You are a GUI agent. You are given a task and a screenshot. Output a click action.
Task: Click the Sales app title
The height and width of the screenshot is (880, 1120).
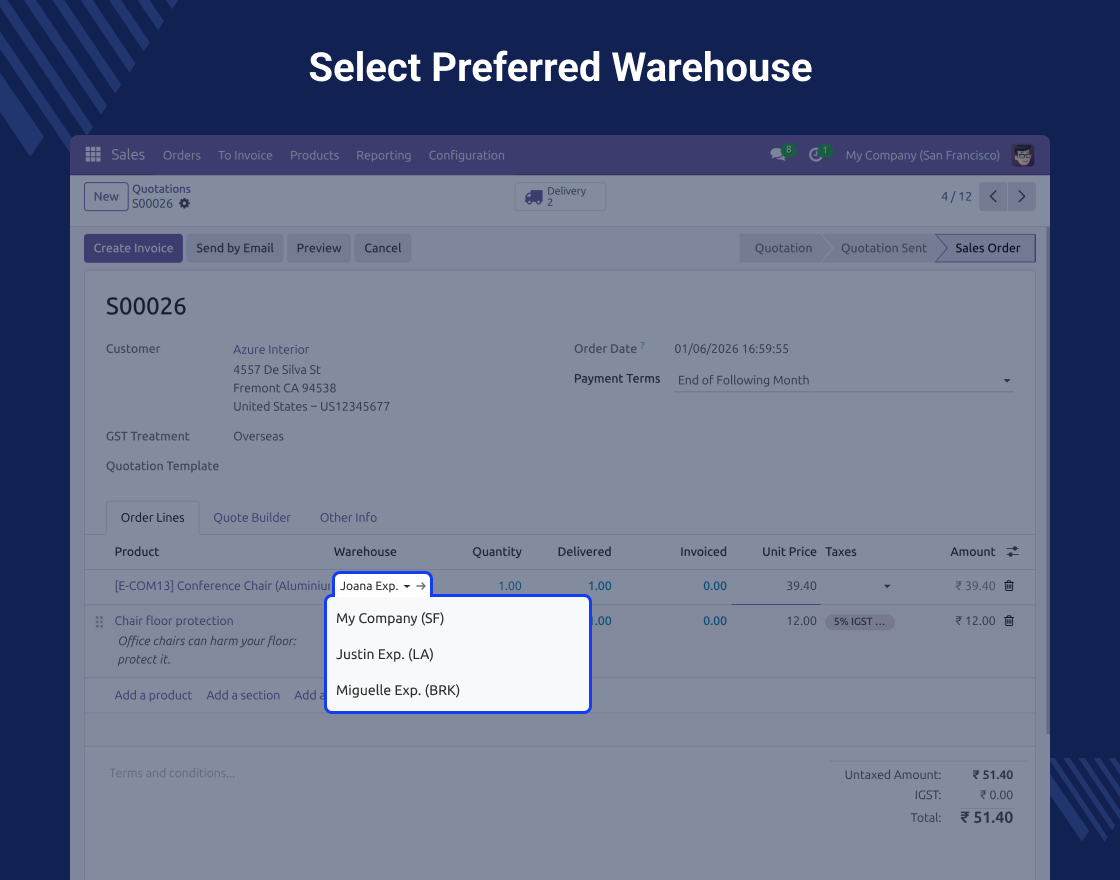click(x=128, y=154)
